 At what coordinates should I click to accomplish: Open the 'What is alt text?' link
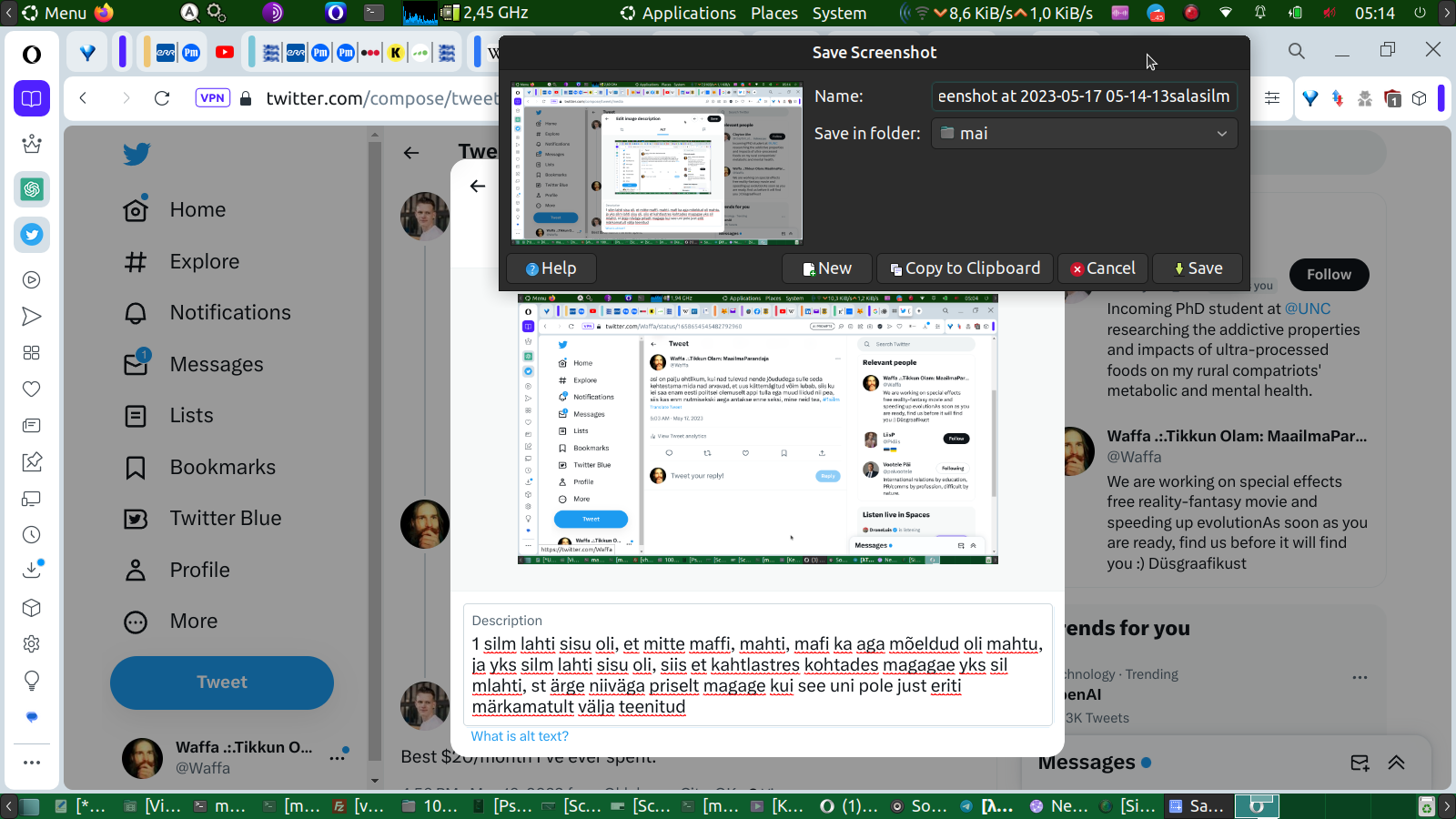click(x=520, y=736)
